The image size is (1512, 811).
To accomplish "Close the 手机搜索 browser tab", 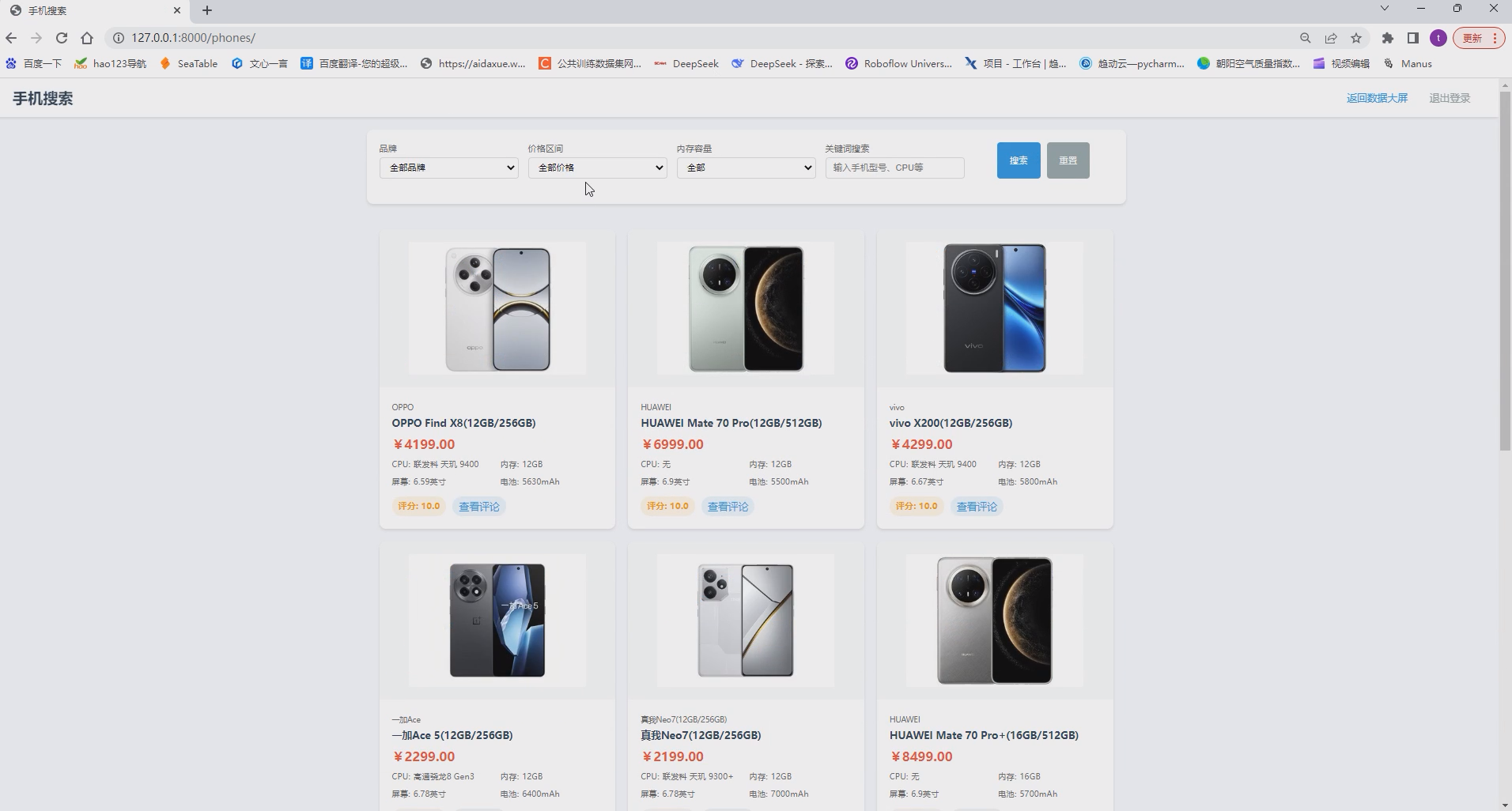I will 177,10.
